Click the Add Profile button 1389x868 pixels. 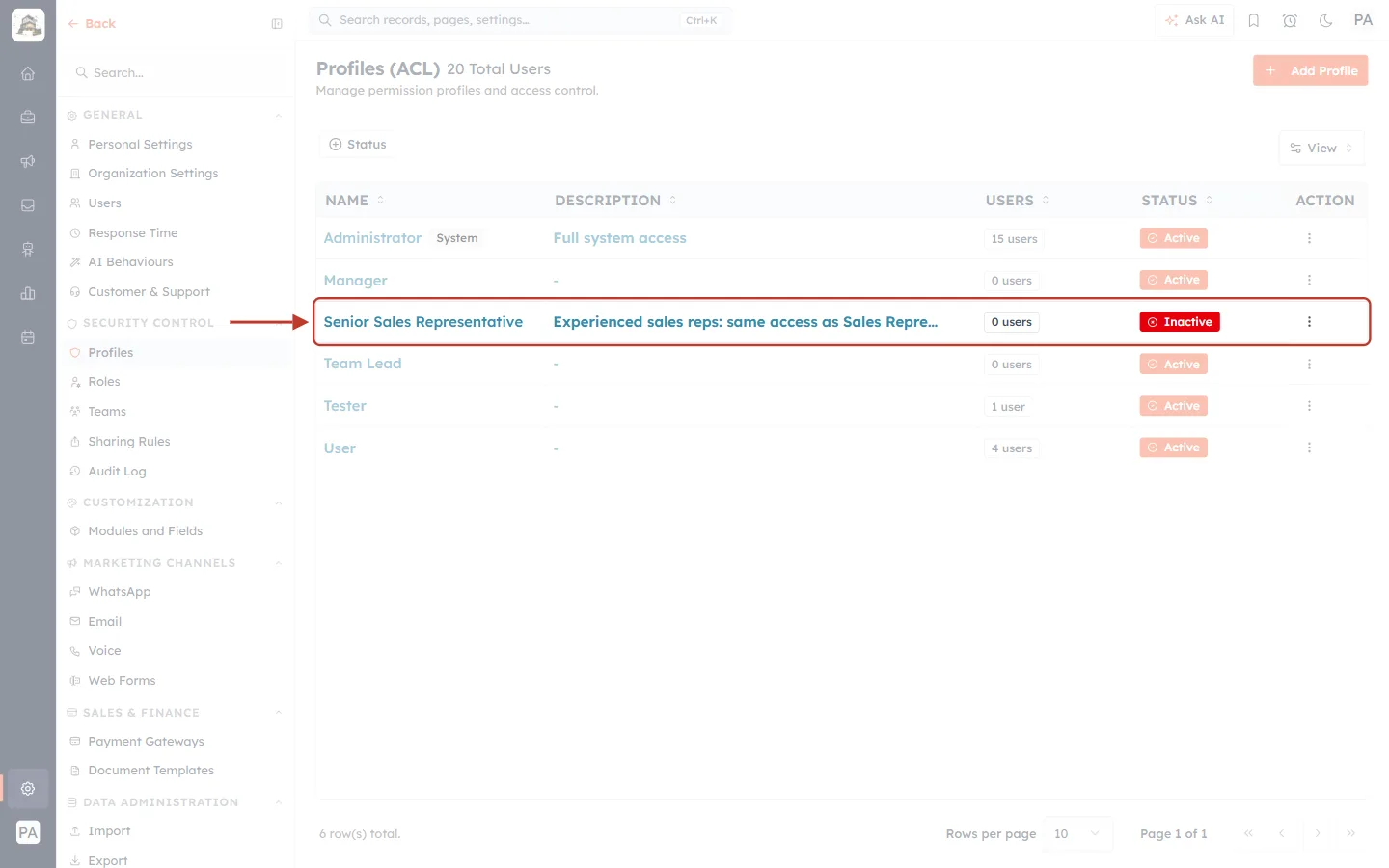point(1310,70)
